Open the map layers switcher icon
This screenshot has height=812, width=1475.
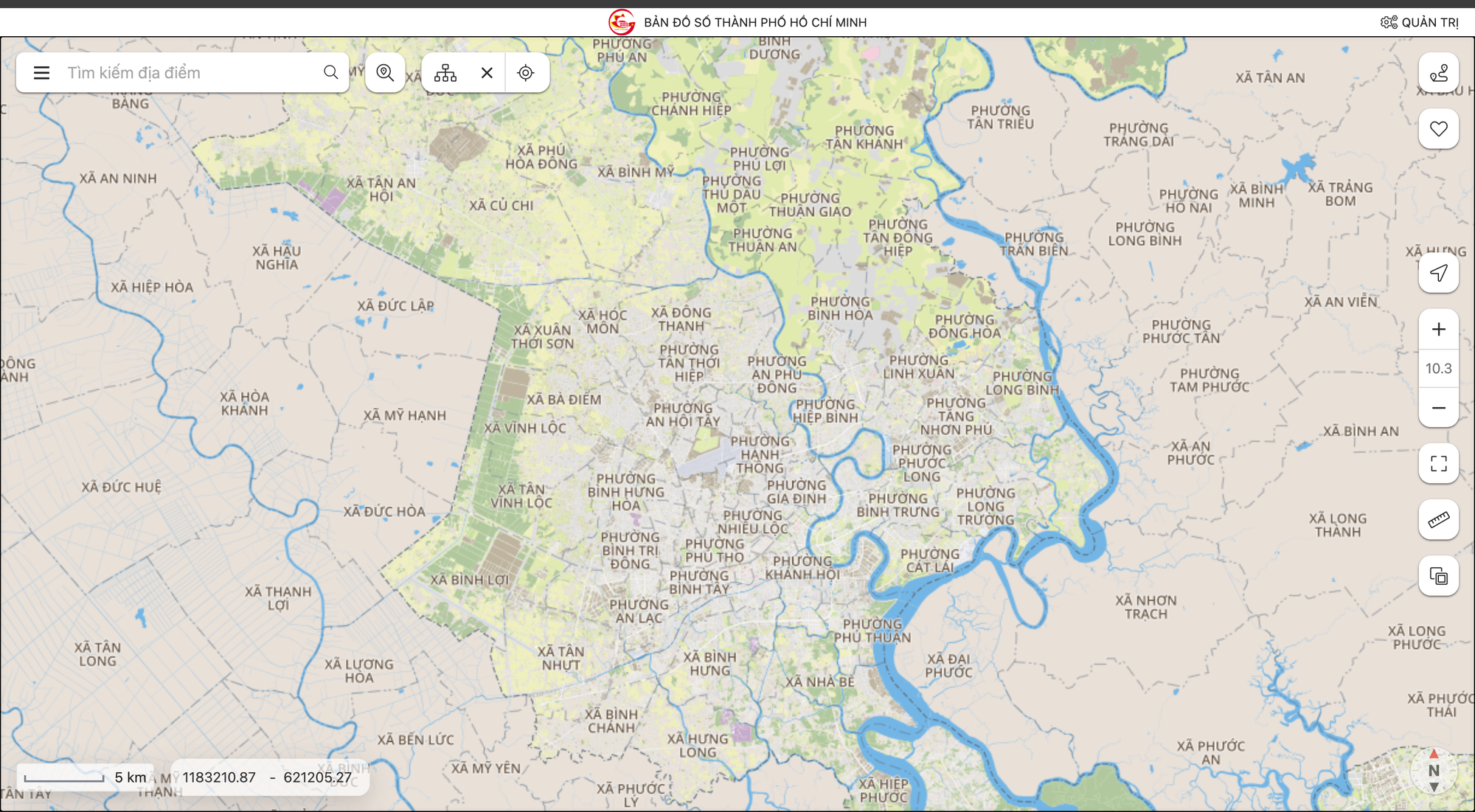[1438, 576]
